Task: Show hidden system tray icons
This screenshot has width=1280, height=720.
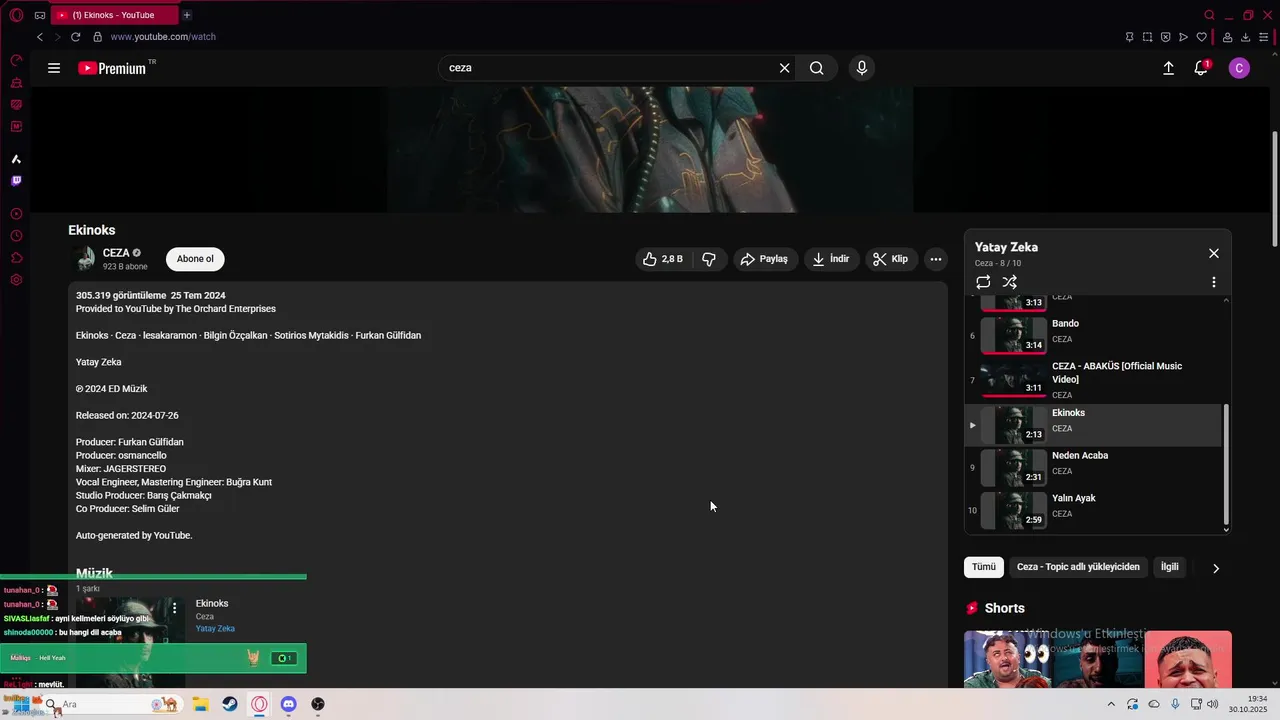Action: coord(1110,704)
